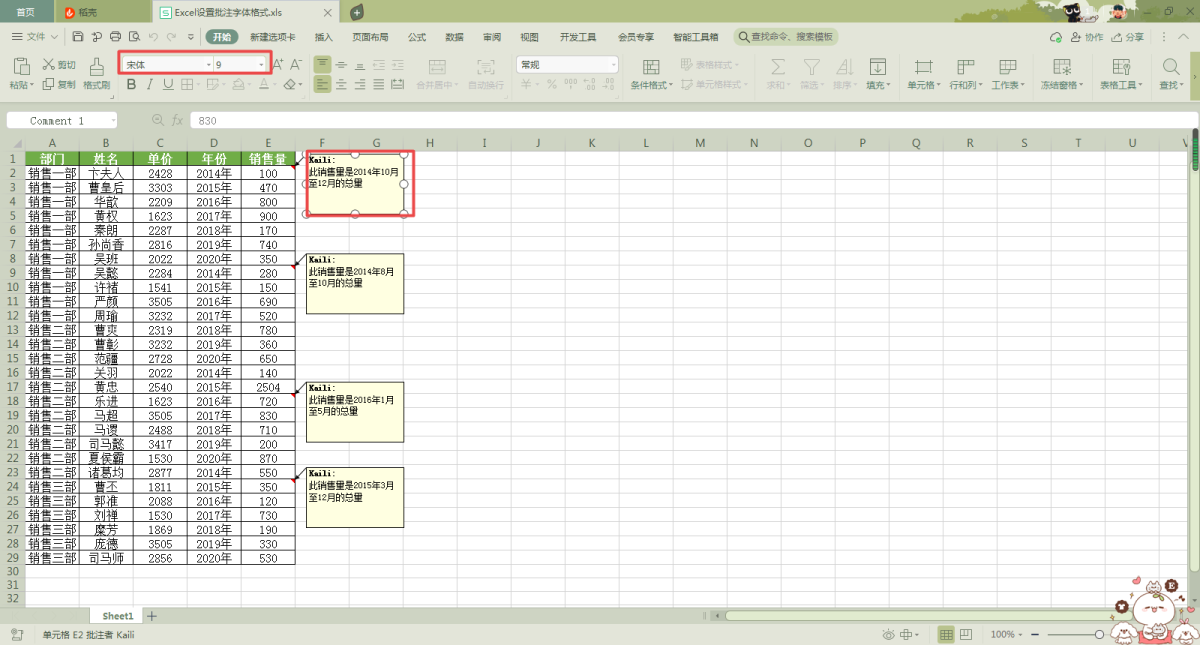The height and width of the screenshot is (645, 1200).
Task: Click the cloud sync status icon
Action: (1056, 37)
